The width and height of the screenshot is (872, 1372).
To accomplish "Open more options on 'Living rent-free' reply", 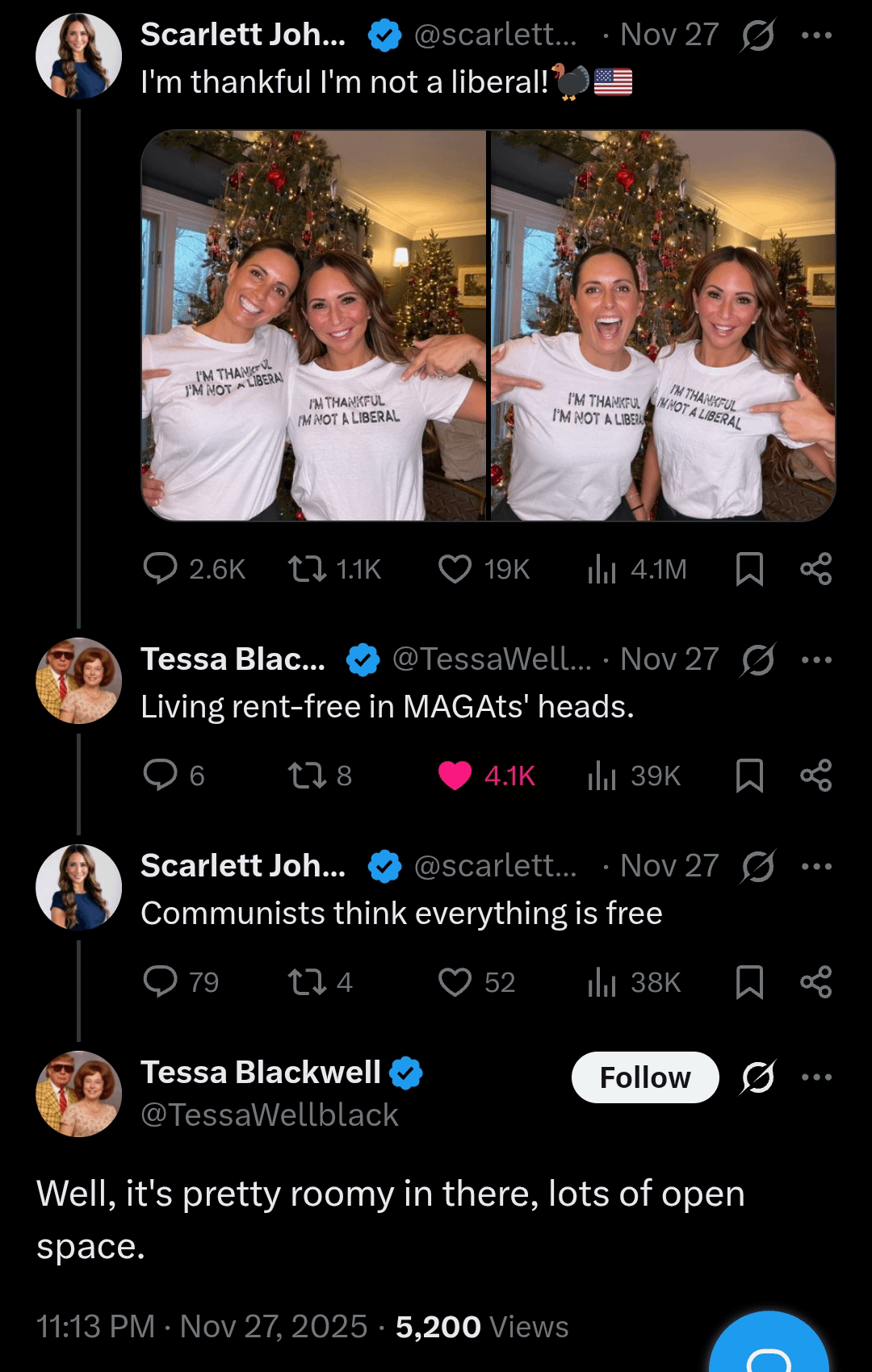I will pos(816,660).
